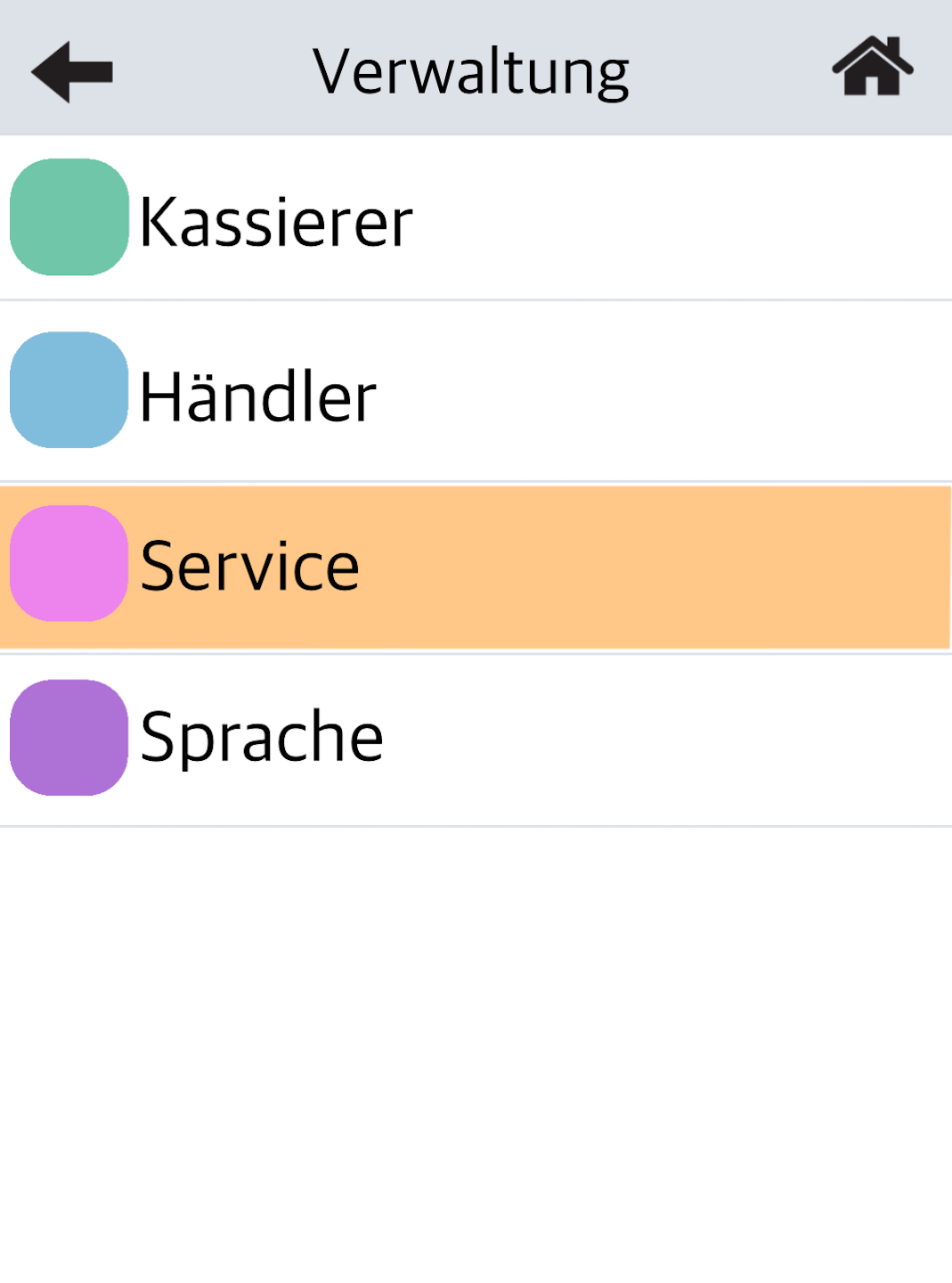Tap the pink Service icon square
Image resolution: width=952 pixels, height=1283 pixels.
click(69, 563)
